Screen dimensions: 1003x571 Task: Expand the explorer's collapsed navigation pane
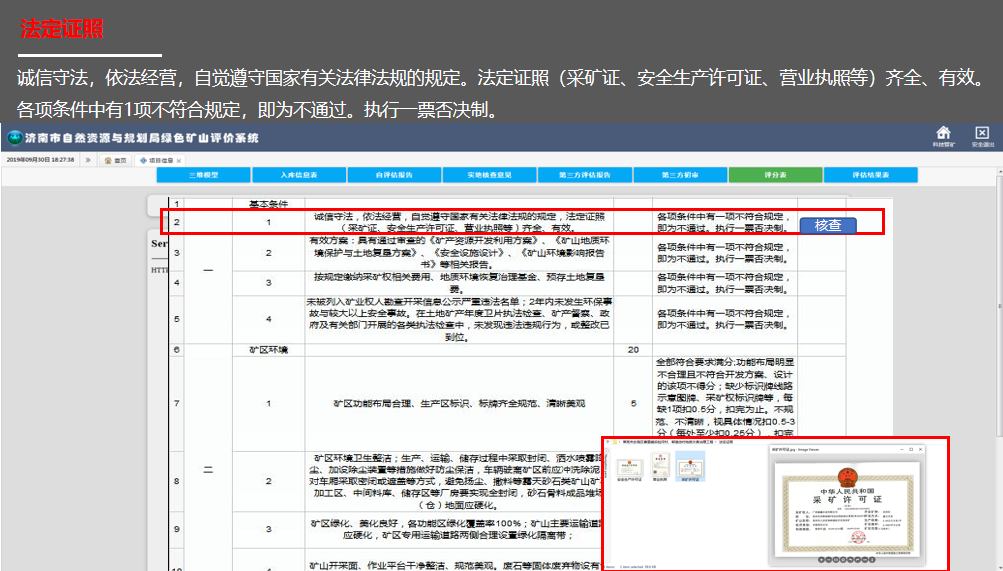pyautogui.click(x=606, y=451)
